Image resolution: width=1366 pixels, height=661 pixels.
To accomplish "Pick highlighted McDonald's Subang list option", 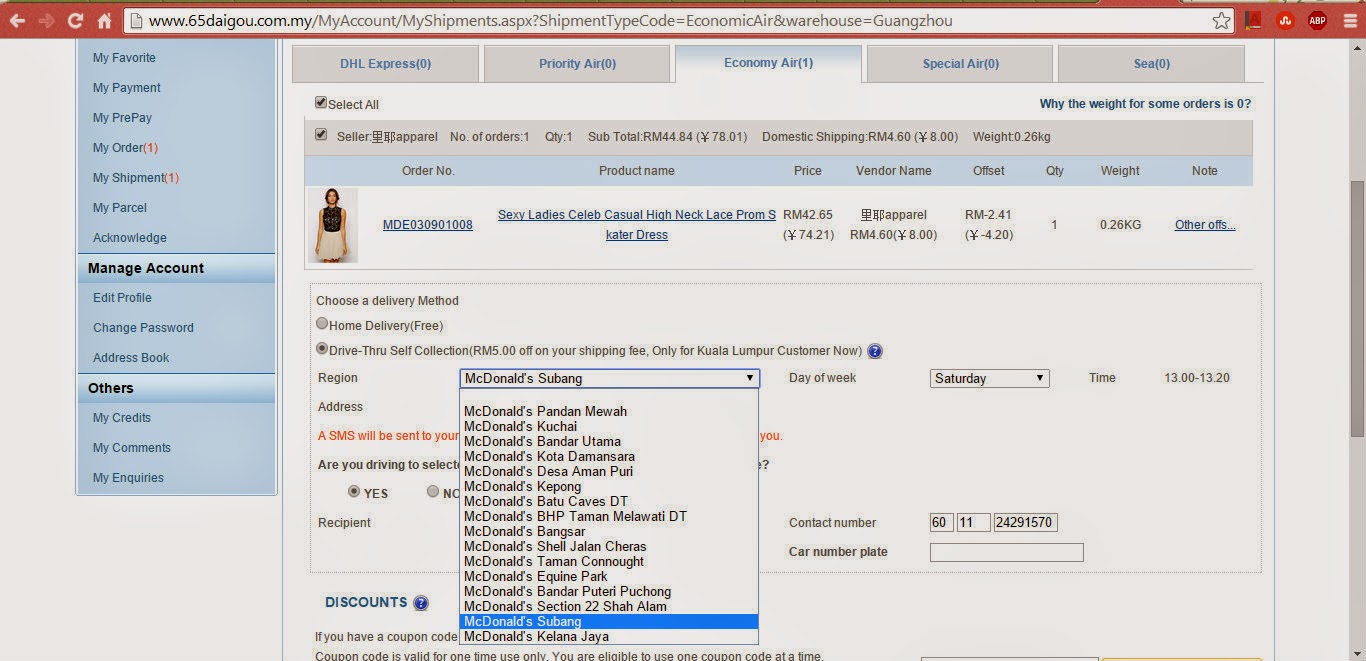I will 609,621.
